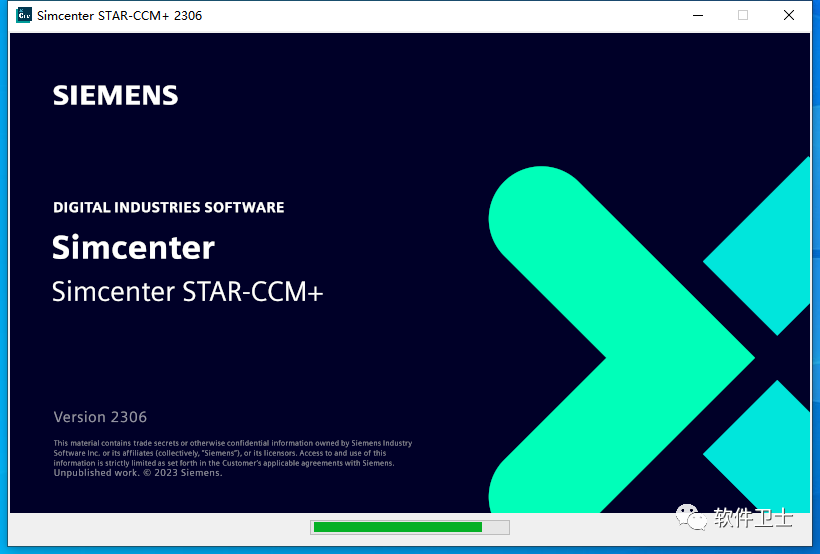Click the window title 'Simcenter STAR-CCM+ 2306'

pyautogui.click(x=119, y=16)
